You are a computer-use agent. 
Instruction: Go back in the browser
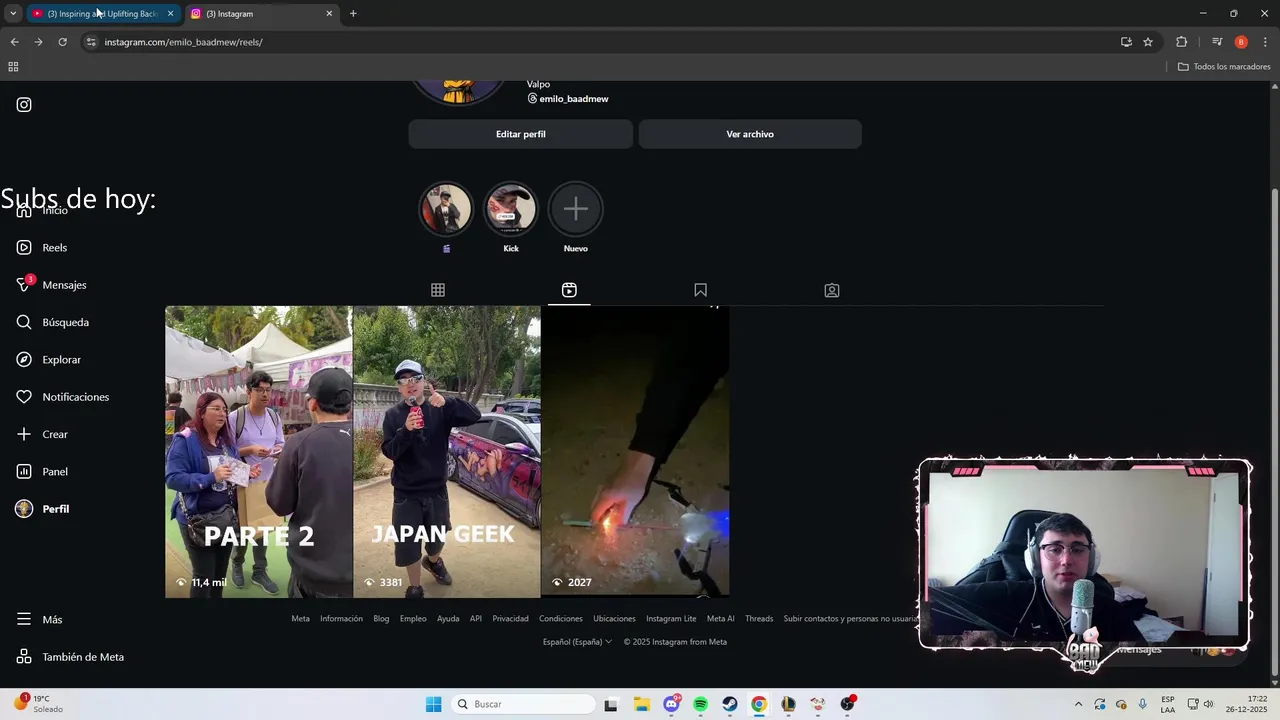14,42
